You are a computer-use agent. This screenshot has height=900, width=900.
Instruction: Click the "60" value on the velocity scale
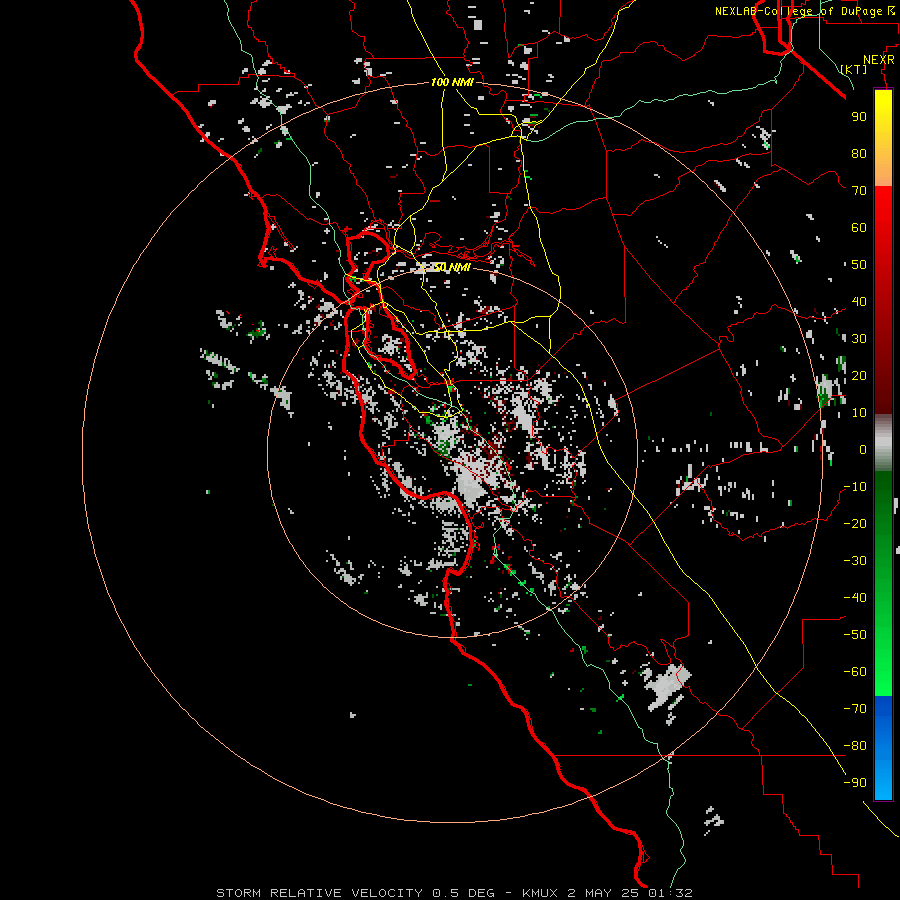click(x=859, y=227)
